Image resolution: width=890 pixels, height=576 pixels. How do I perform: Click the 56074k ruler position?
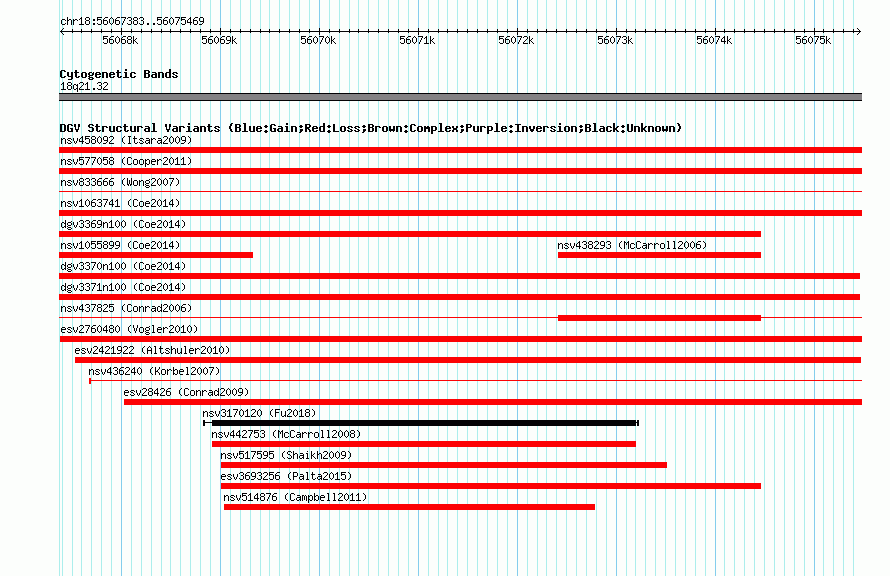[x=714, y=40]
